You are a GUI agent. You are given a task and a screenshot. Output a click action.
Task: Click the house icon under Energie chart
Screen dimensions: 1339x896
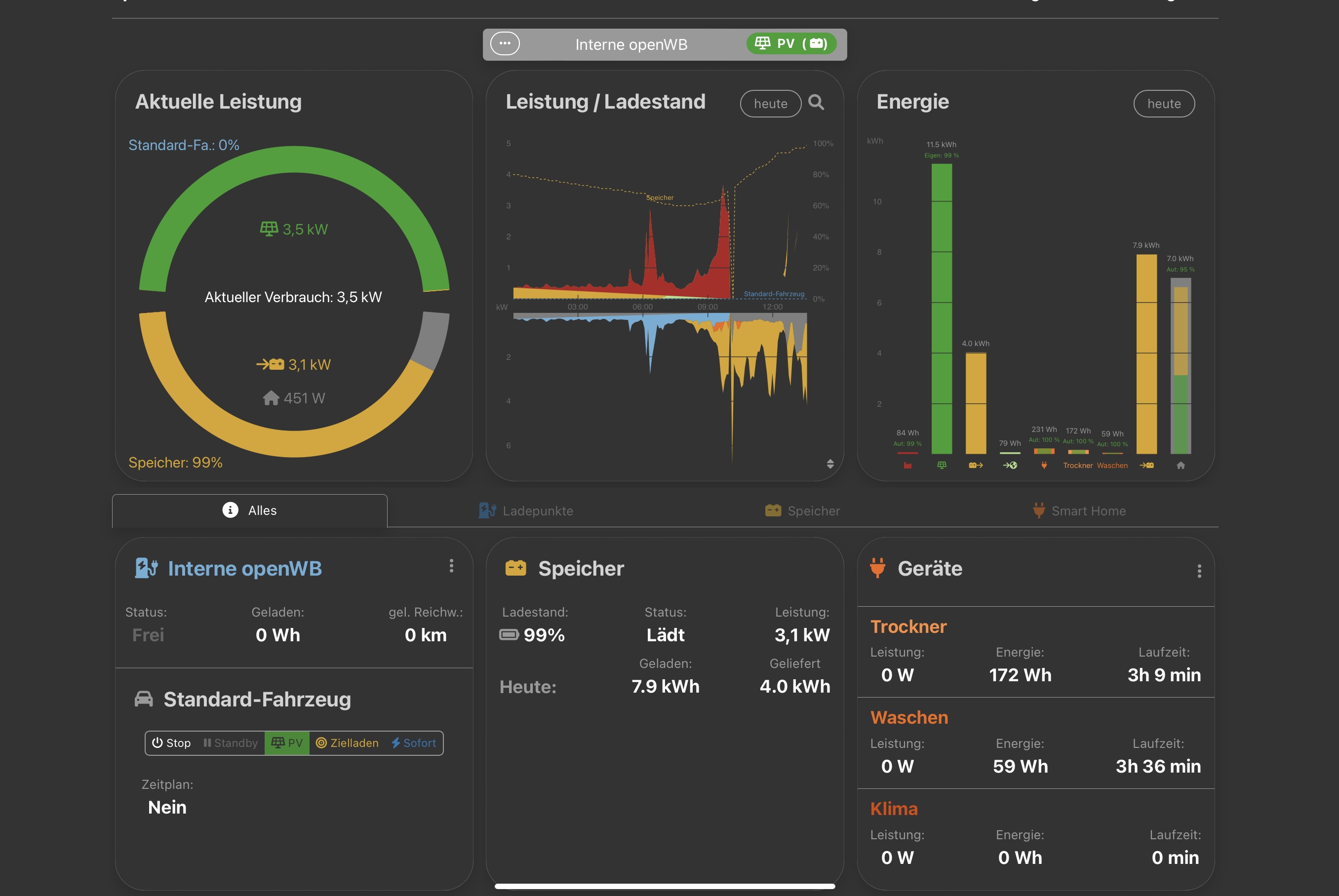pyautogui.click(x=1181, y=466)
